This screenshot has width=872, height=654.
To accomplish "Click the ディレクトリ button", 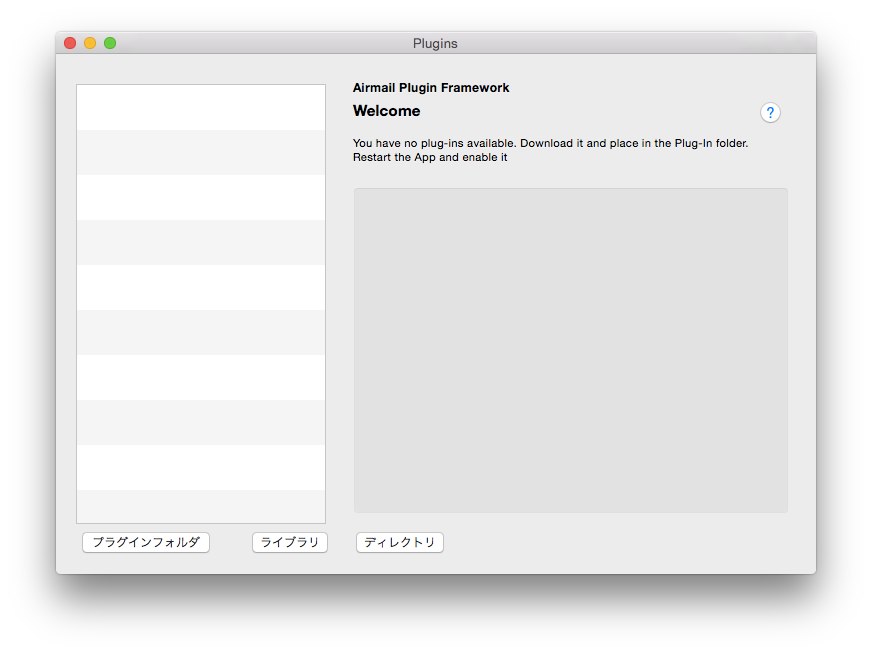I will (x=399, y=542).
